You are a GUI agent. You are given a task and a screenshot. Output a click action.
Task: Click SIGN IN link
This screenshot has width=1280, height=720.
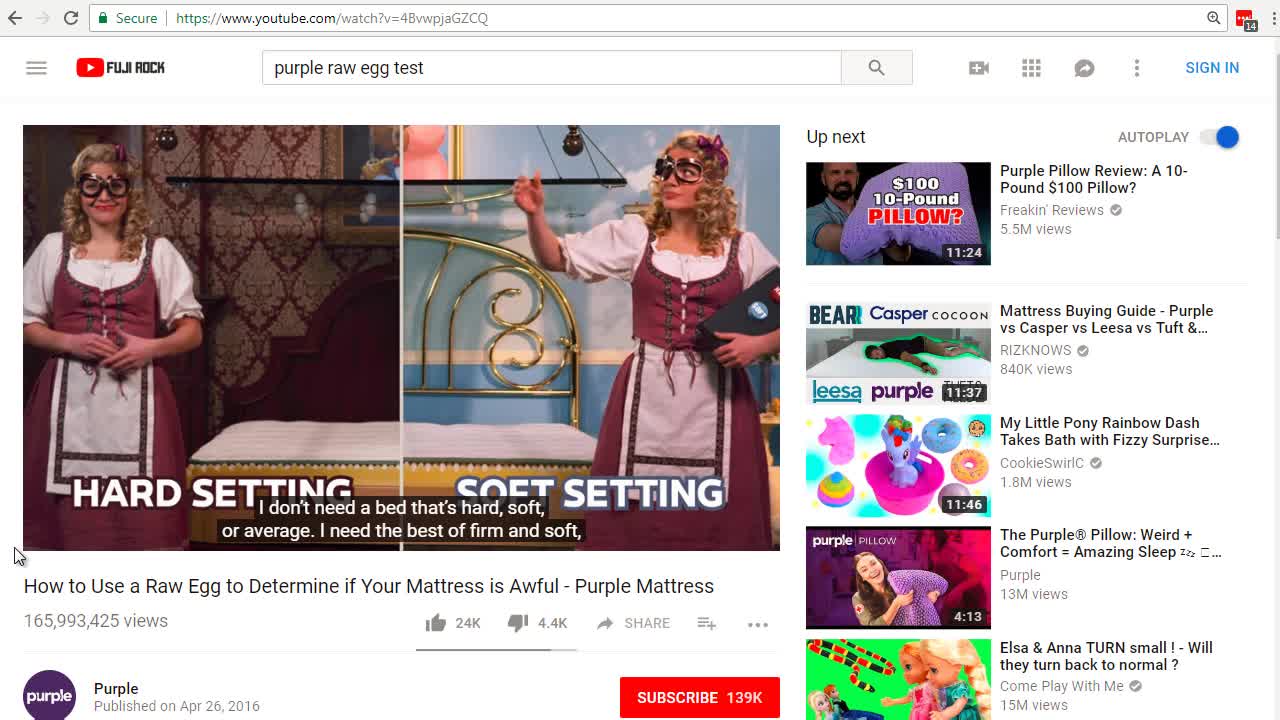1212,68
